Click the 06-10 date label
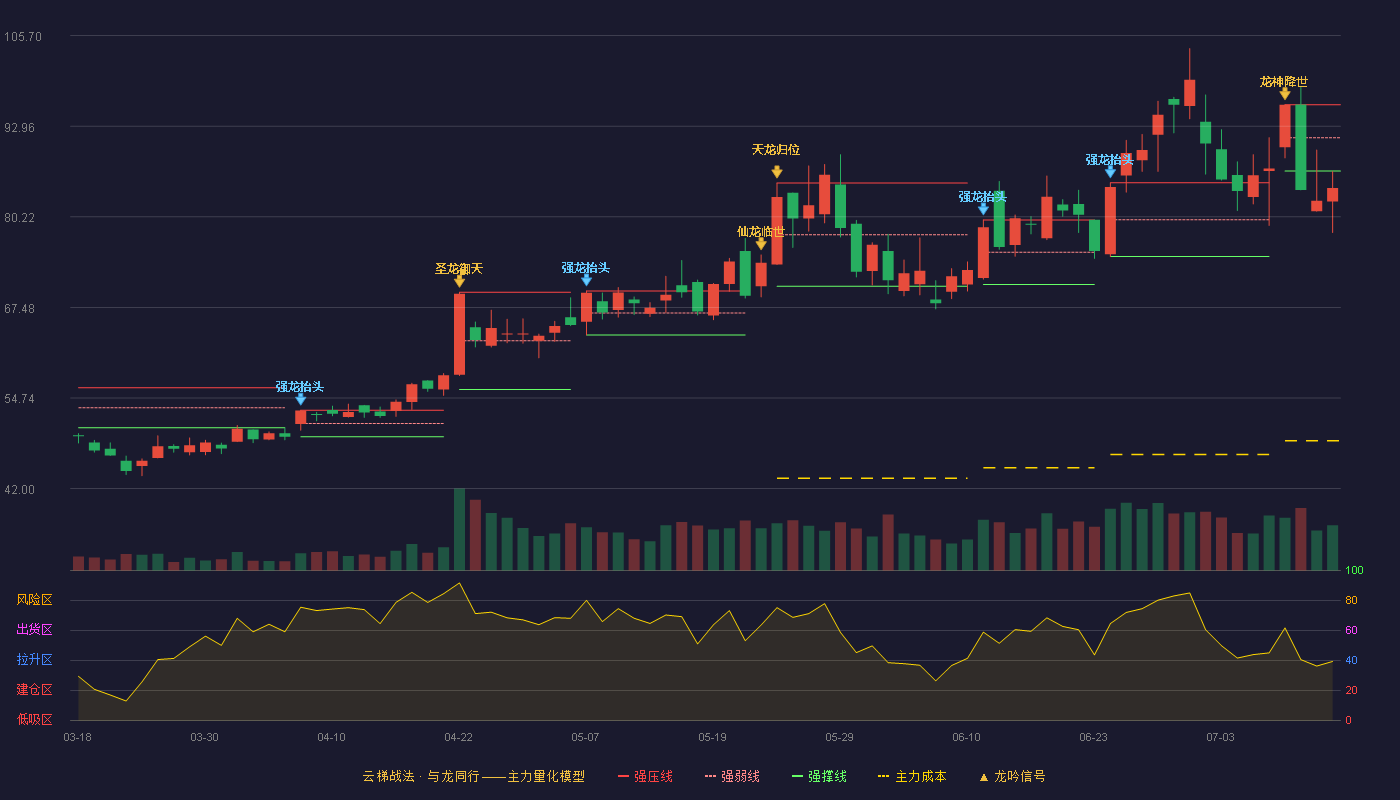The image size is (1400, 800). pos(967,737)
